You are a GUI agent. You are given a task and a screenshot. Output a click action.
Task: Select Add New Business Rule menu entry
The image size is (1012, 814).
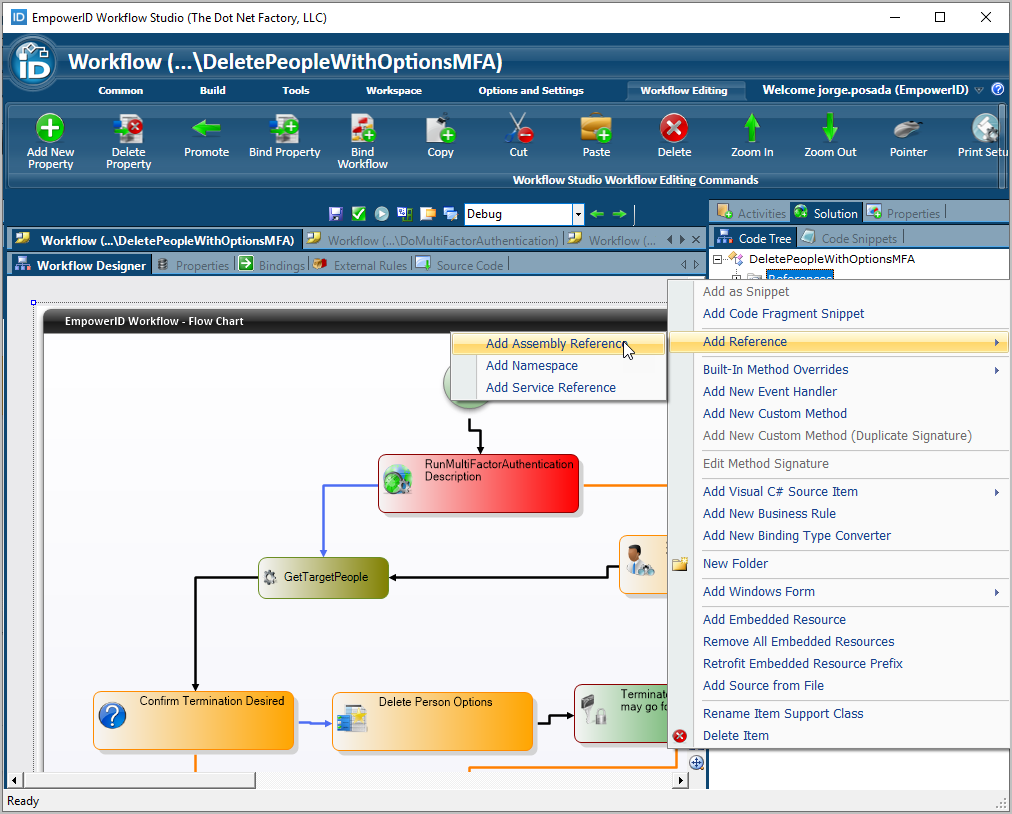(769, 514)
